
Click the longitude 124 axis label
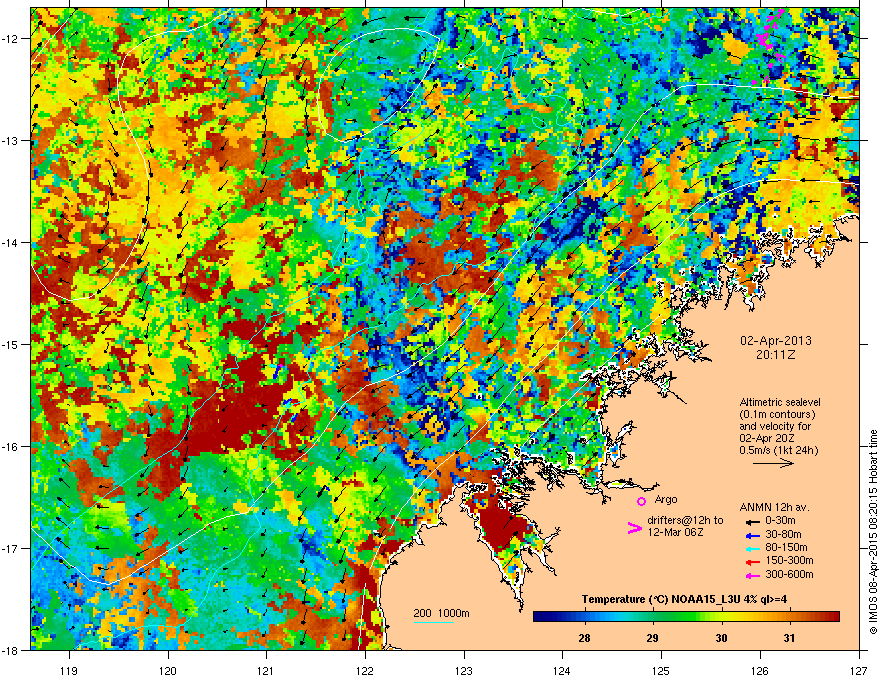pos(562,670)
